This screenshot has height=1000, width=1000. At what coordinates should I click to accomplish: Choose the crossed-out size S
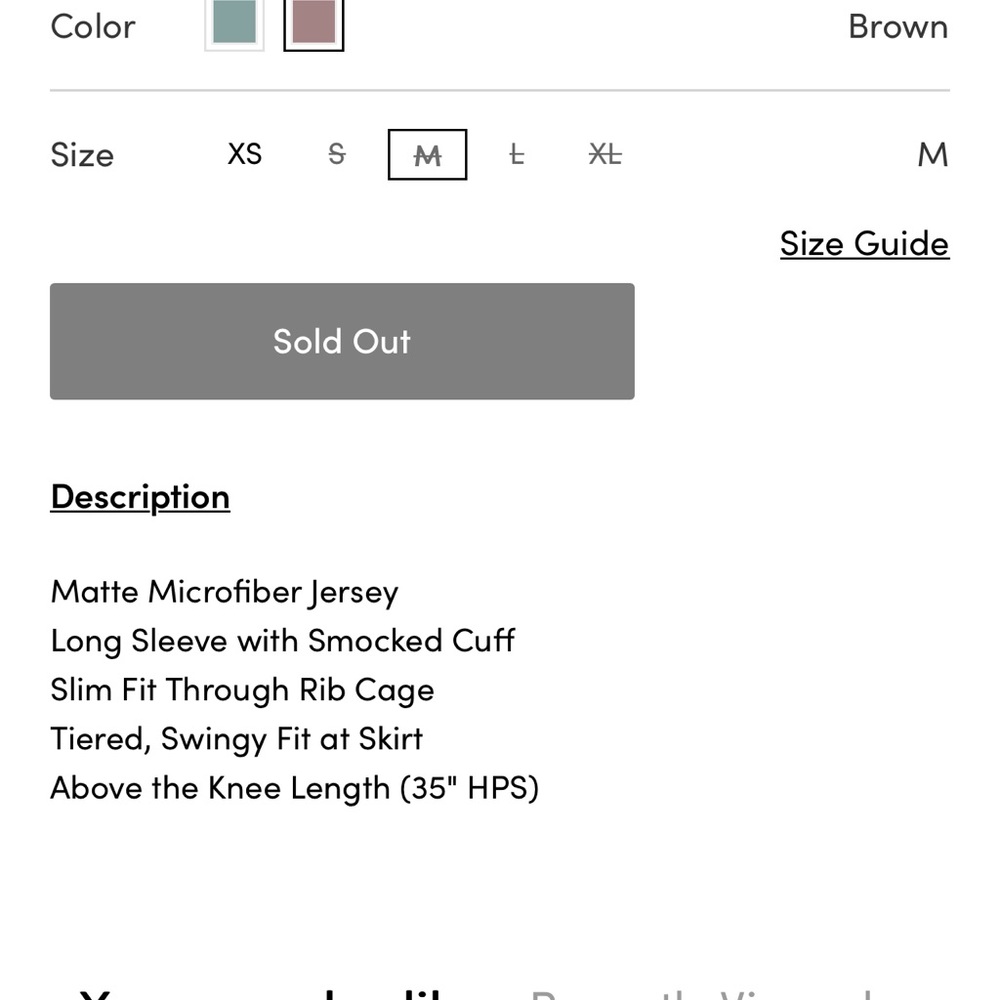tap(337, 155)
